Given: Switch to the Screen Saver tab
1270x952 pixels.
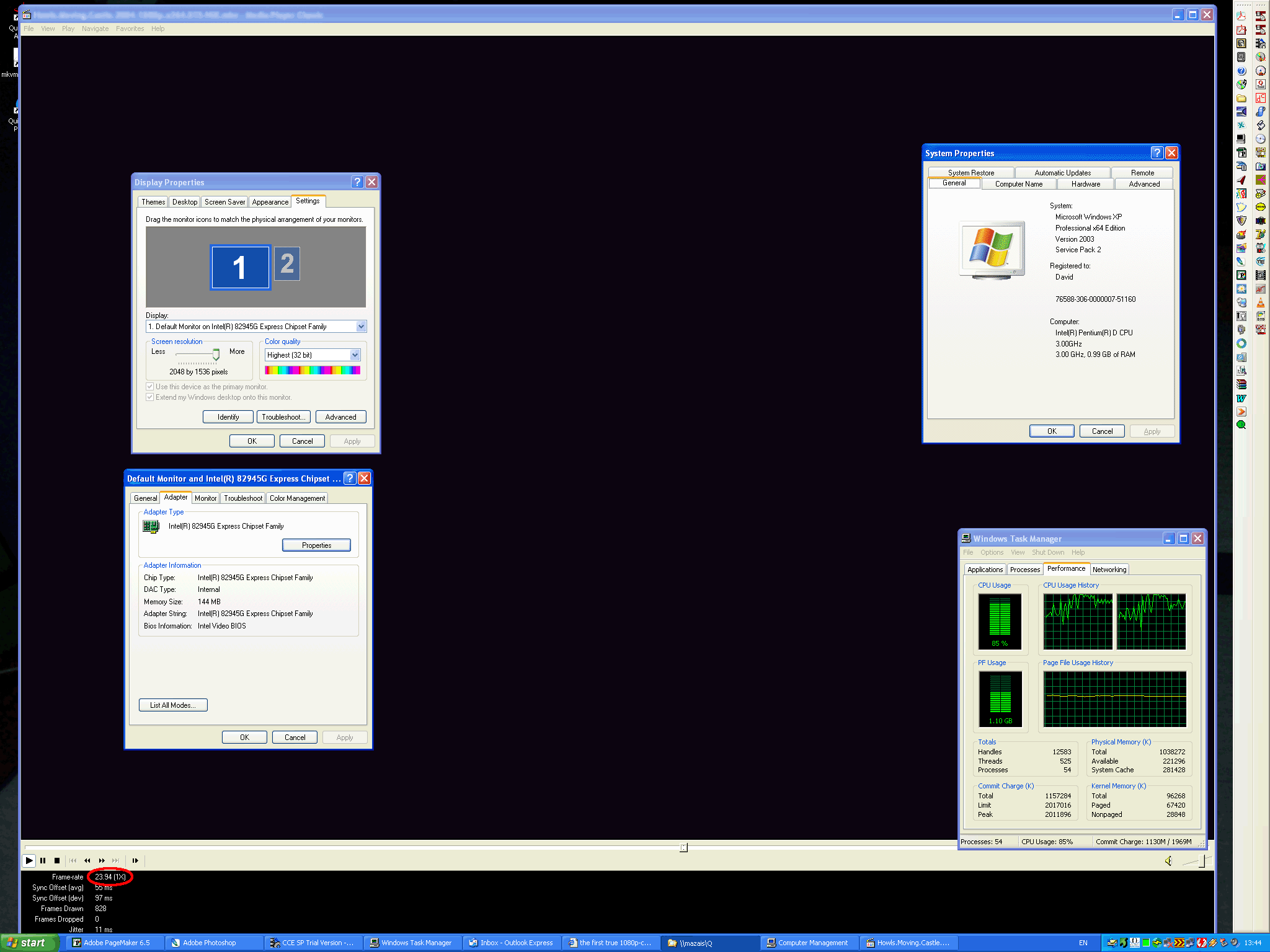Looking at the screenshot, I should (224, 202).
